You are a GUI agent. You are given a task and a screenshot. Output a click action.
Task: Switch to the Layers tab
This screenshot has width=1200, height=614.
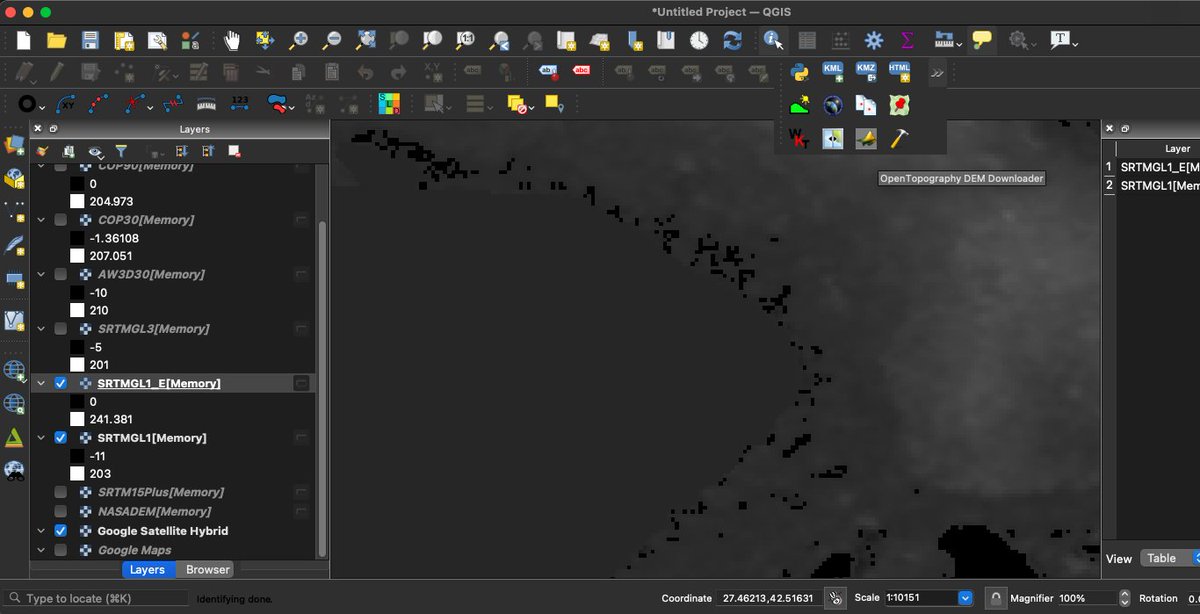(x=147, y=569)
